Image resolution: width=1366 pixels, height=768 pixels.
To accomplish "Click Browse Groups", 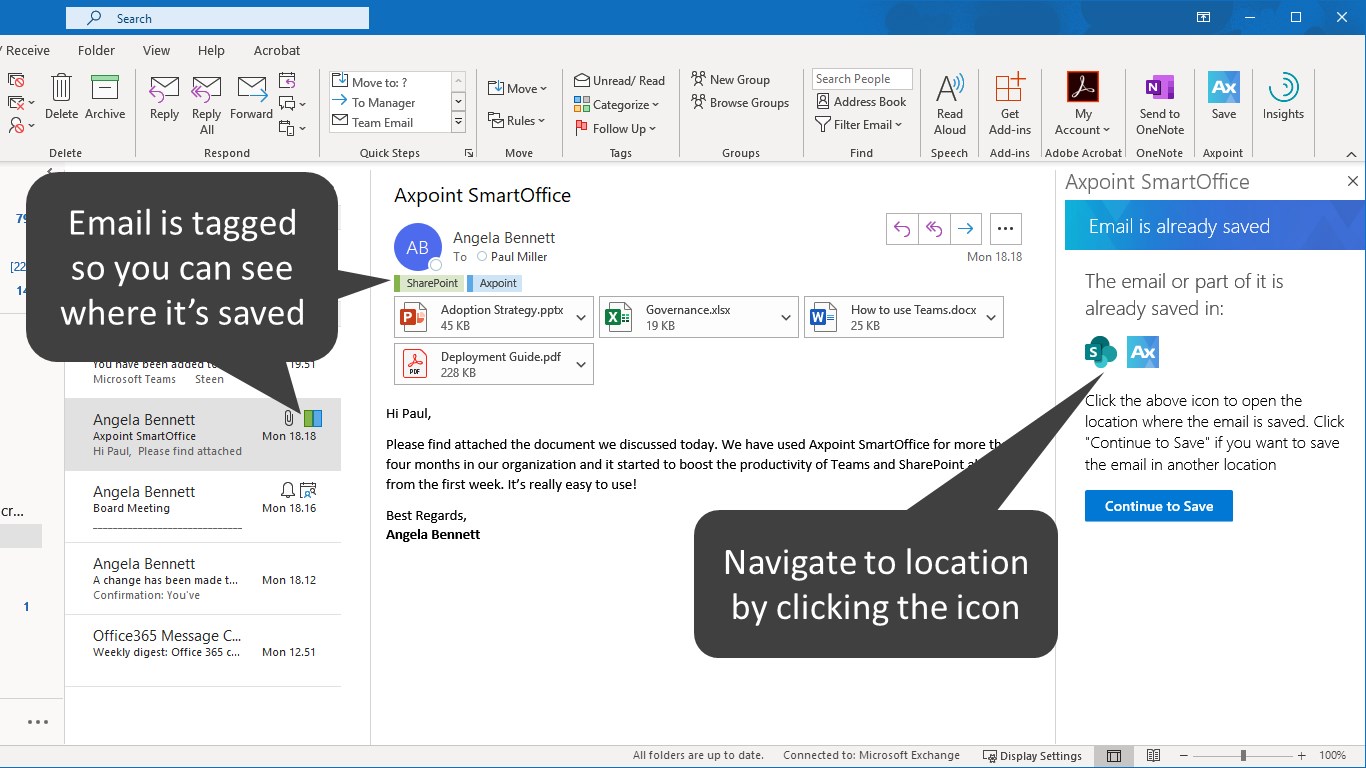I will tap(740, 102).
